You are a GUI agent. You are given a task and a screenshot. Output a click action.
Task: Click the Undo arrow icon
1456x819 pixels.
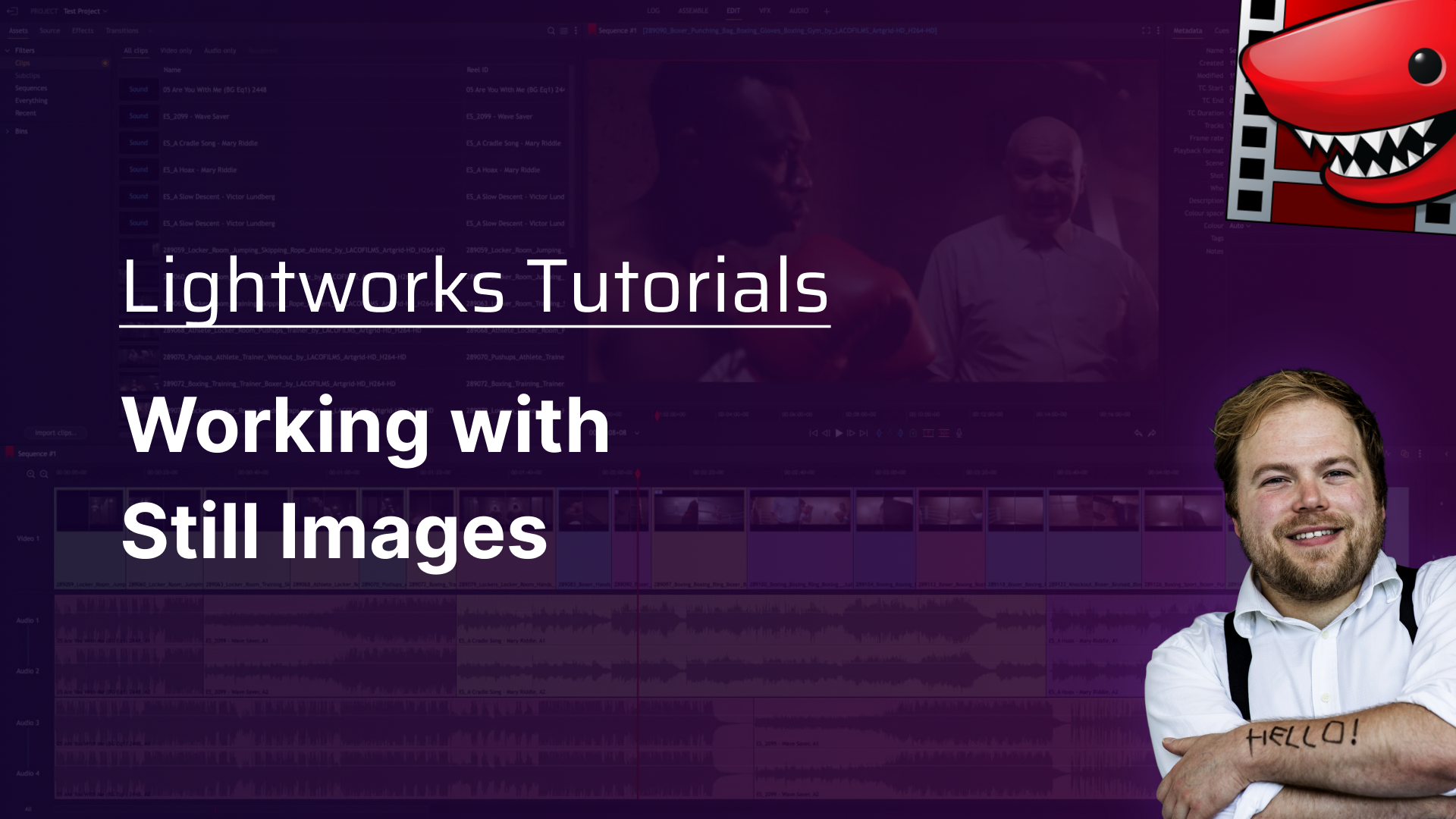pyautogui.click(x=1138, y=433)
